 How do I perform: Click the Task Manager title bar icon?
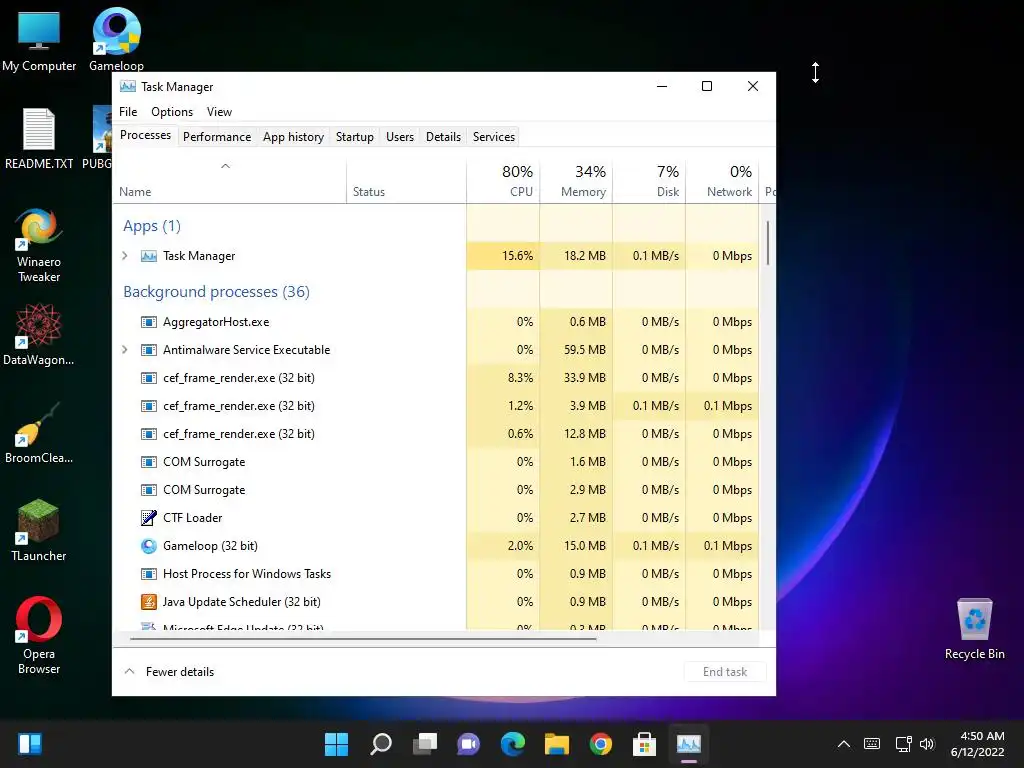pyautogui.click(x=128, y=86)
